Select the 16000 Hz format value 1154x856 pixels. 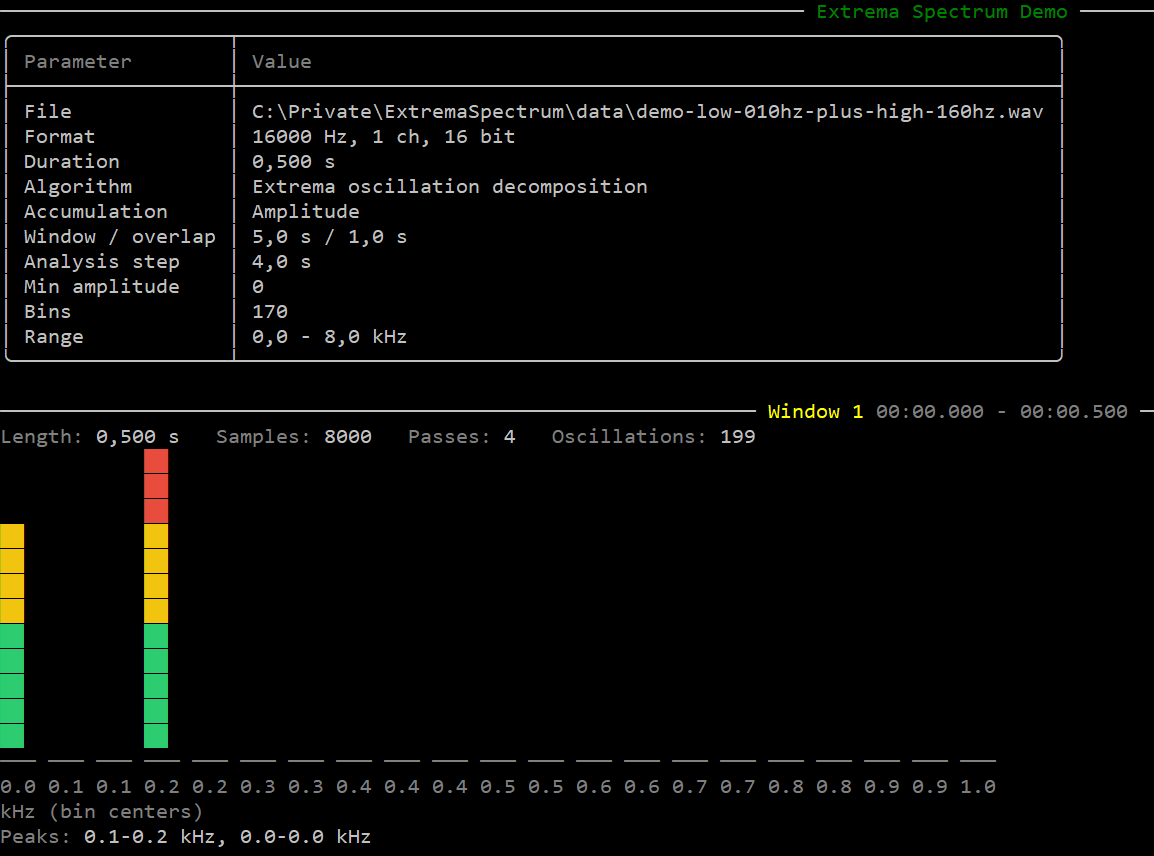[x=383, y=137]
